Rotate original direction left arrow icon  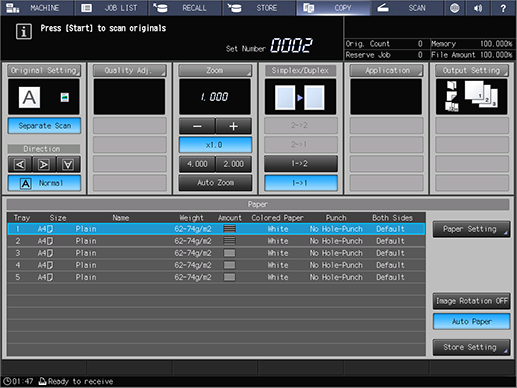click(20, 164)
